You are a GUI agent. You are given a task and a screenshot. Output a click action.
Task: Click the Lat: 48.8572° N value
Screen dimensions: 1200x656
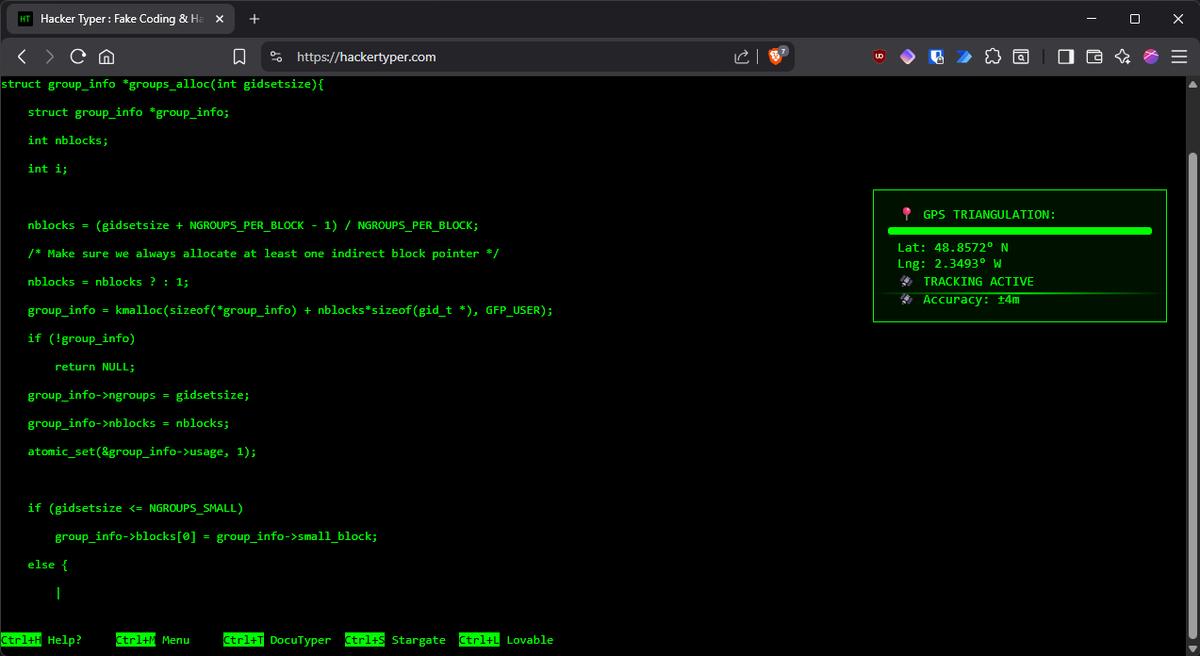[953, 247]
